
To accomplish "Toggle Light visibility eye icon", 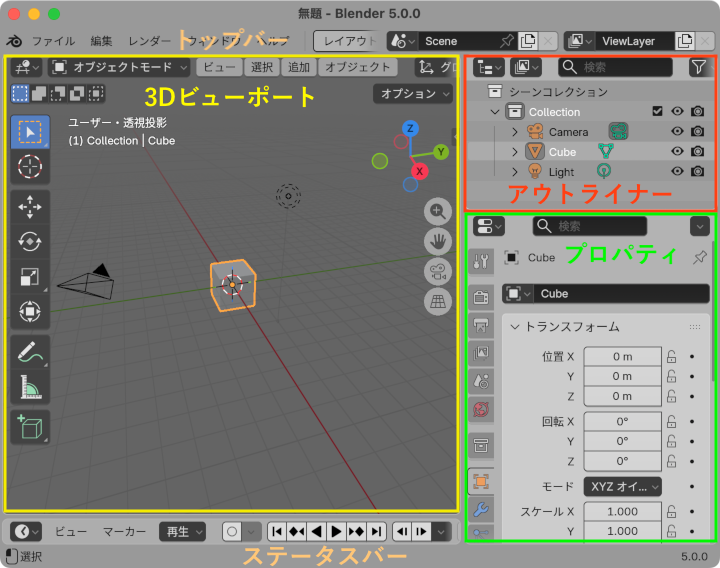I will [678, 172].
